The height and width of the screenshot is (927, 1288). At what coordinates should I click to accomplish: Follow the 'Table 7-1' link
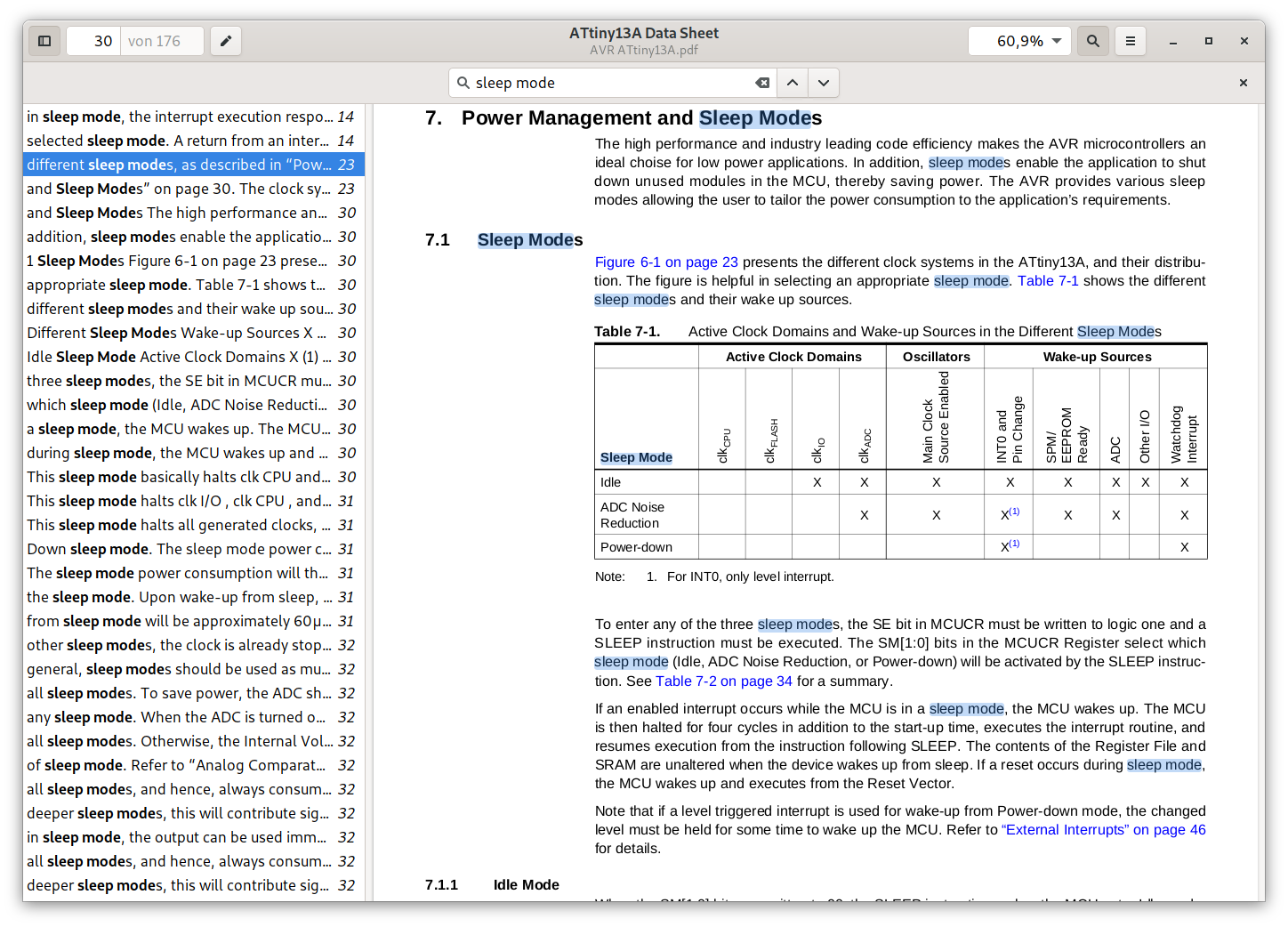pos(1048,281)
